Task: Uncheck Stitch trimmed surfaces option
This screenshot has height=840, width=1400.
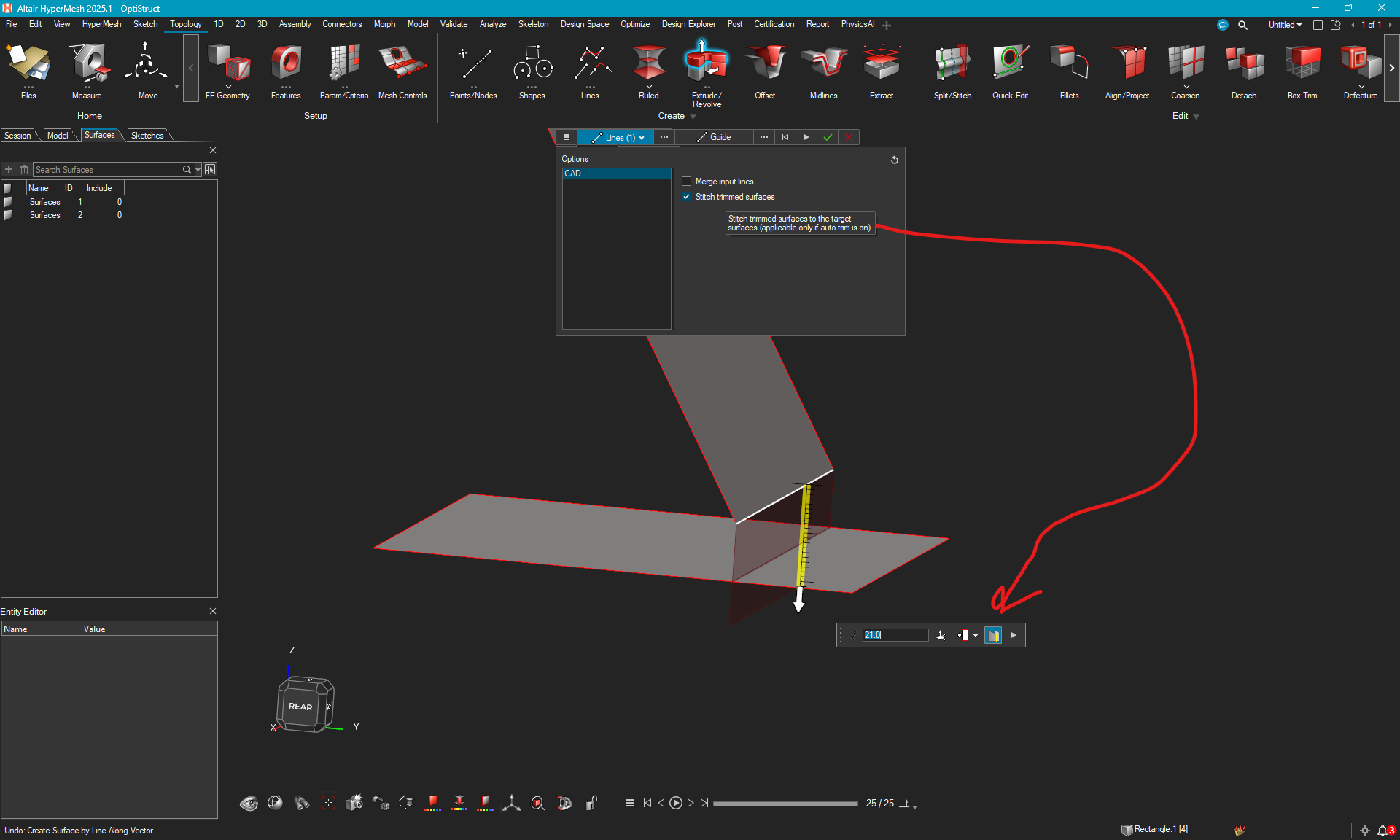Action: click(687, 197)
